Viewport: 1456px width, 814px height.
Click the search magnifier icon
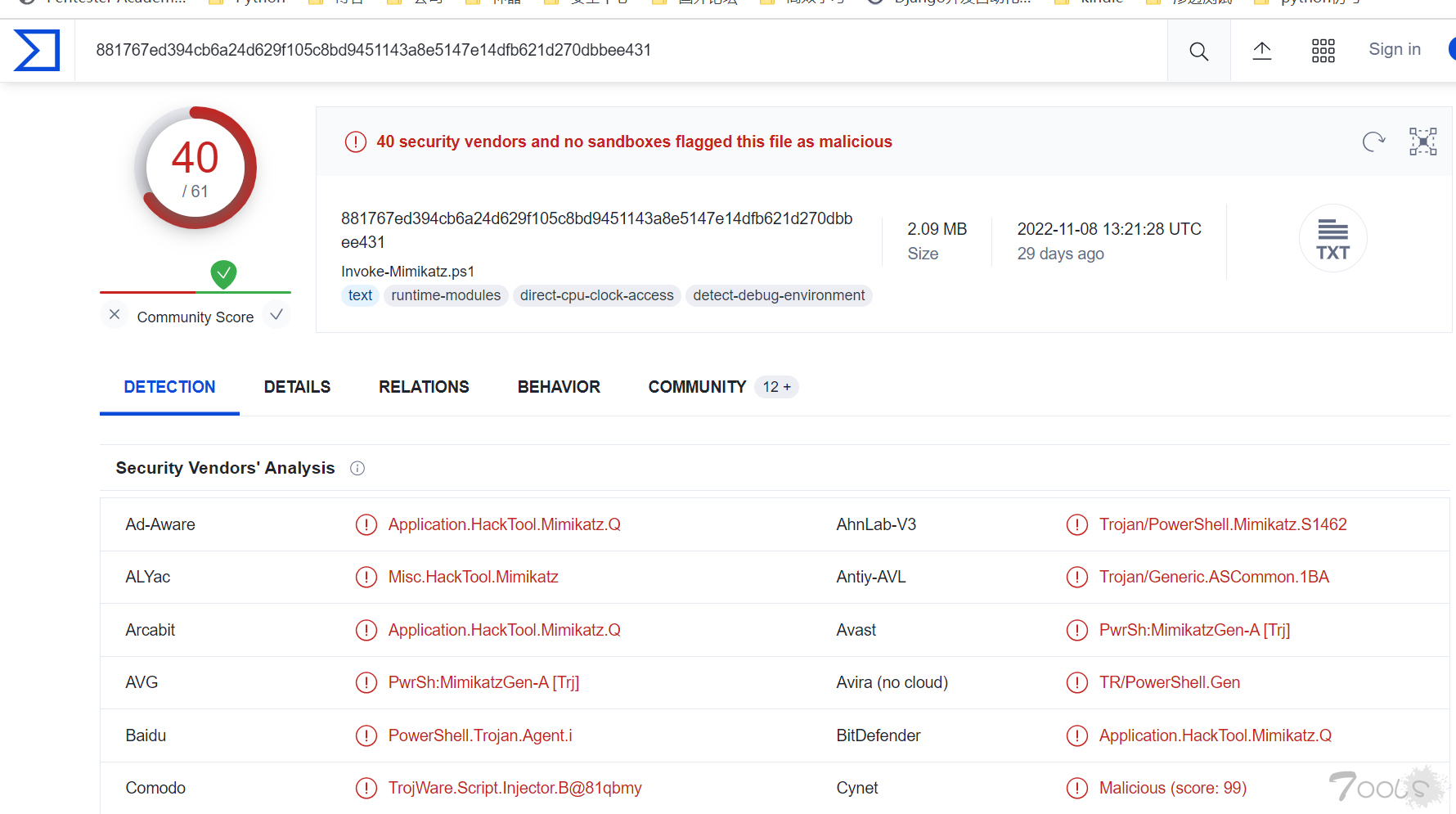[1198, 51]
